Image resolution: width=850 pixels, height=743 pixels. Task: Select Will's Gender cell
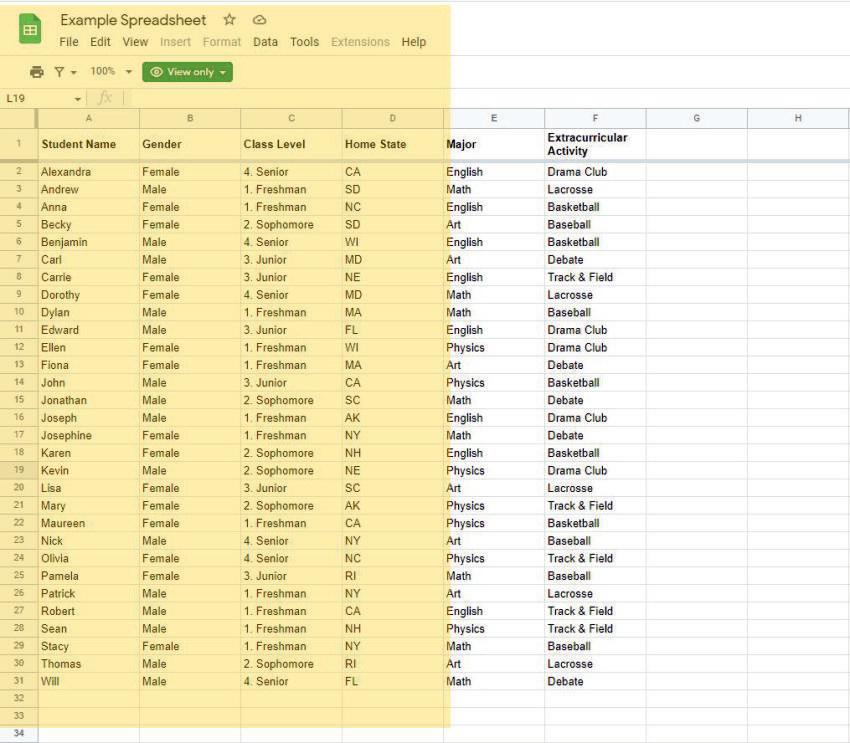click(x=190, y=681)
